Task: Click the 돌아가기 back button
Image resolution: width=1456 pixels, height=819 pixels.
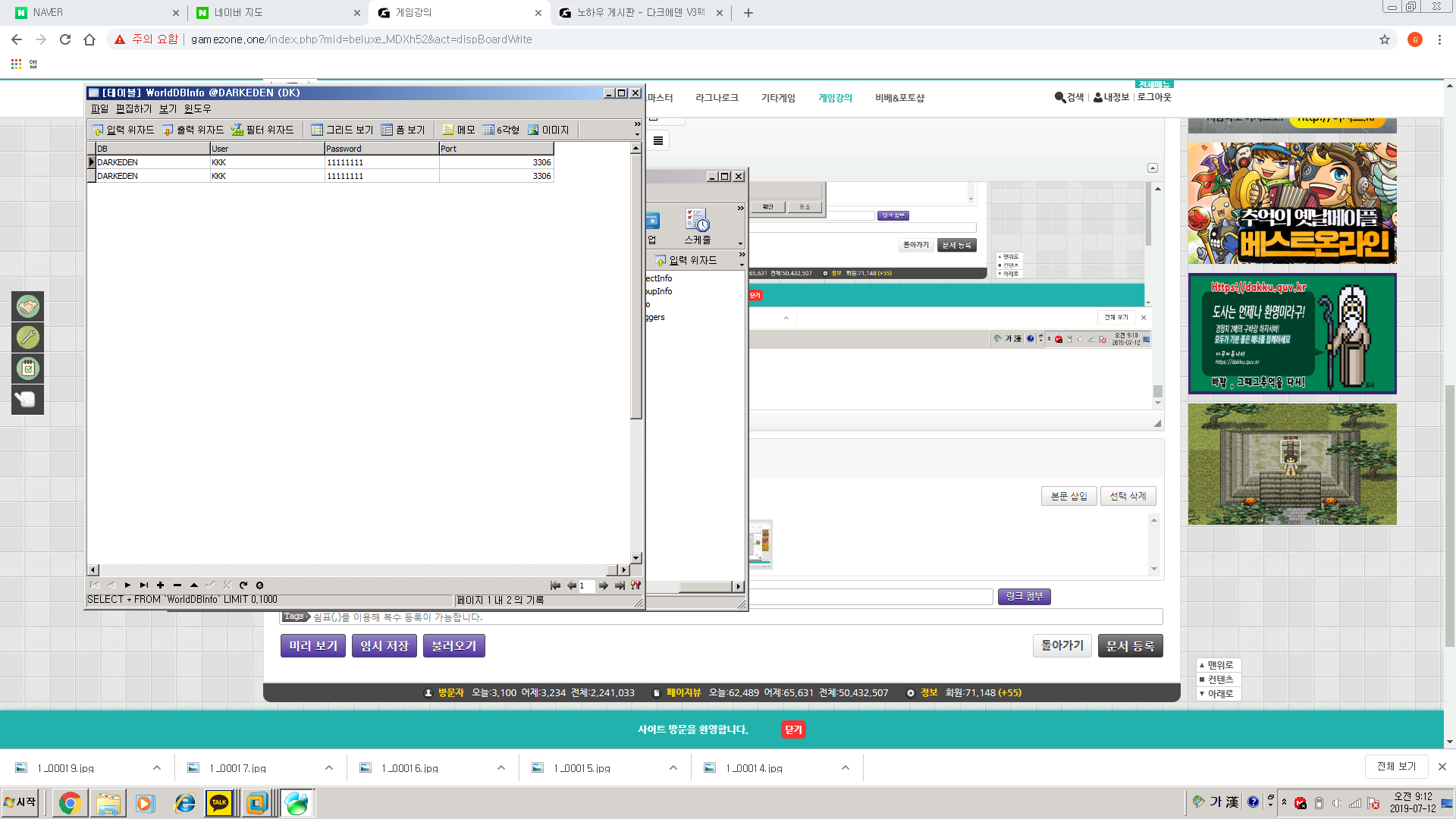Action: (1062, 645)
